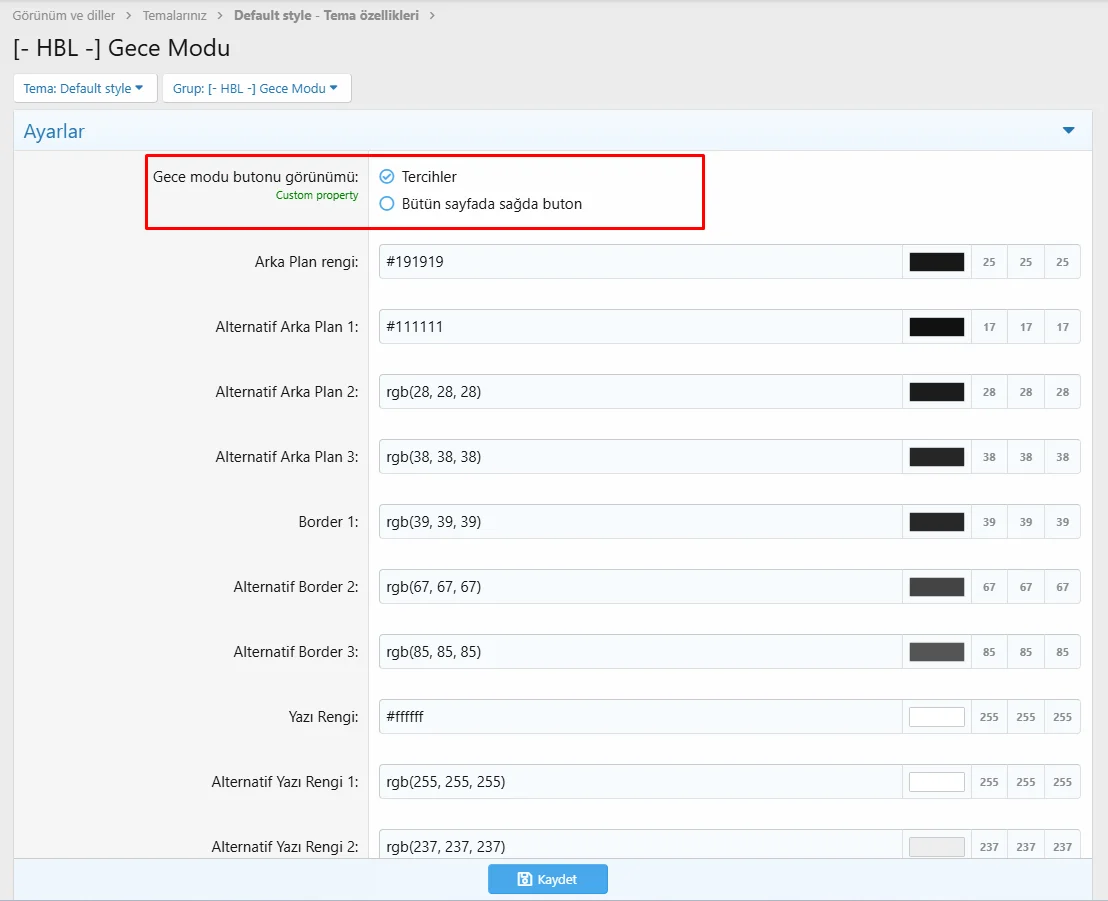Select Bütün sayfada sağda buton option
This screenshot has width=1108, height=901.
point(387,204)
